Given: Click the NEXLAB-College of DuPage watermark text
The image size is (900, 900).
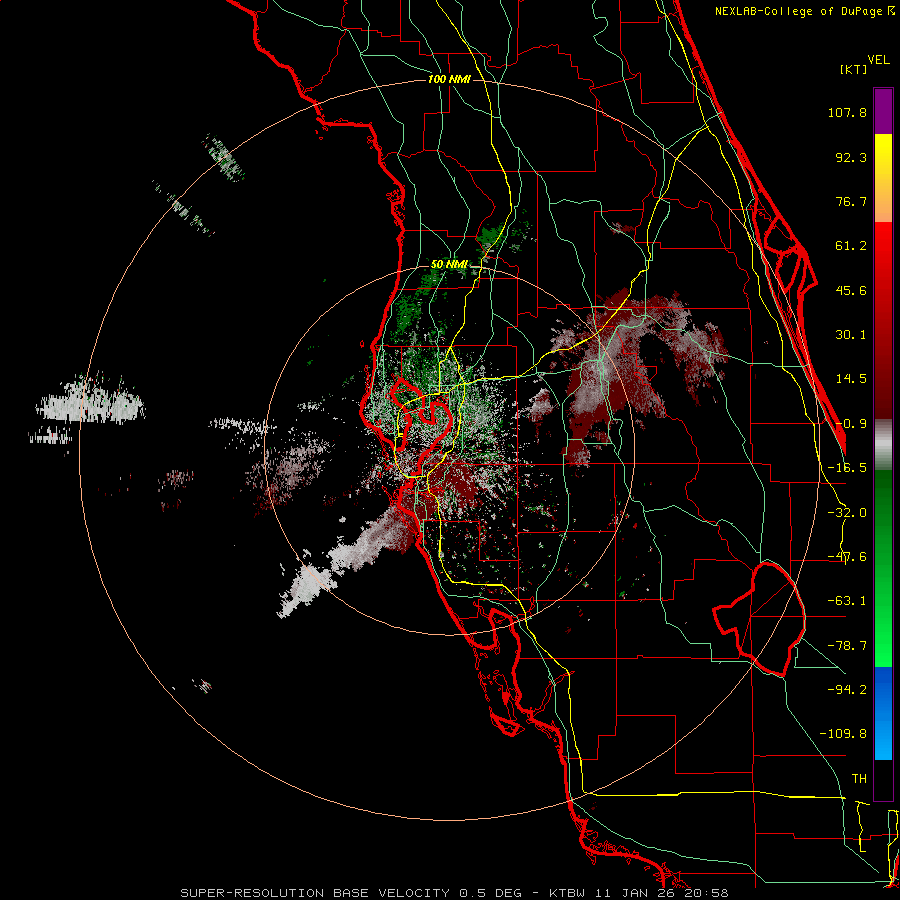Looking at the screenshot, I should pos(804,11).
